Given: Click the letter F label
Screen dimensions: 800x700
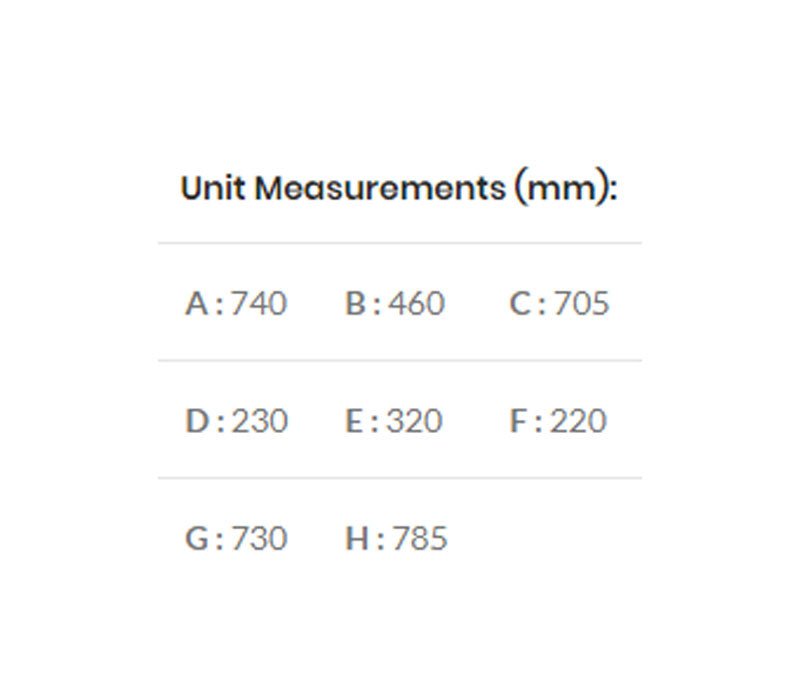Looking at the screenshot, I should coord(518,421).
